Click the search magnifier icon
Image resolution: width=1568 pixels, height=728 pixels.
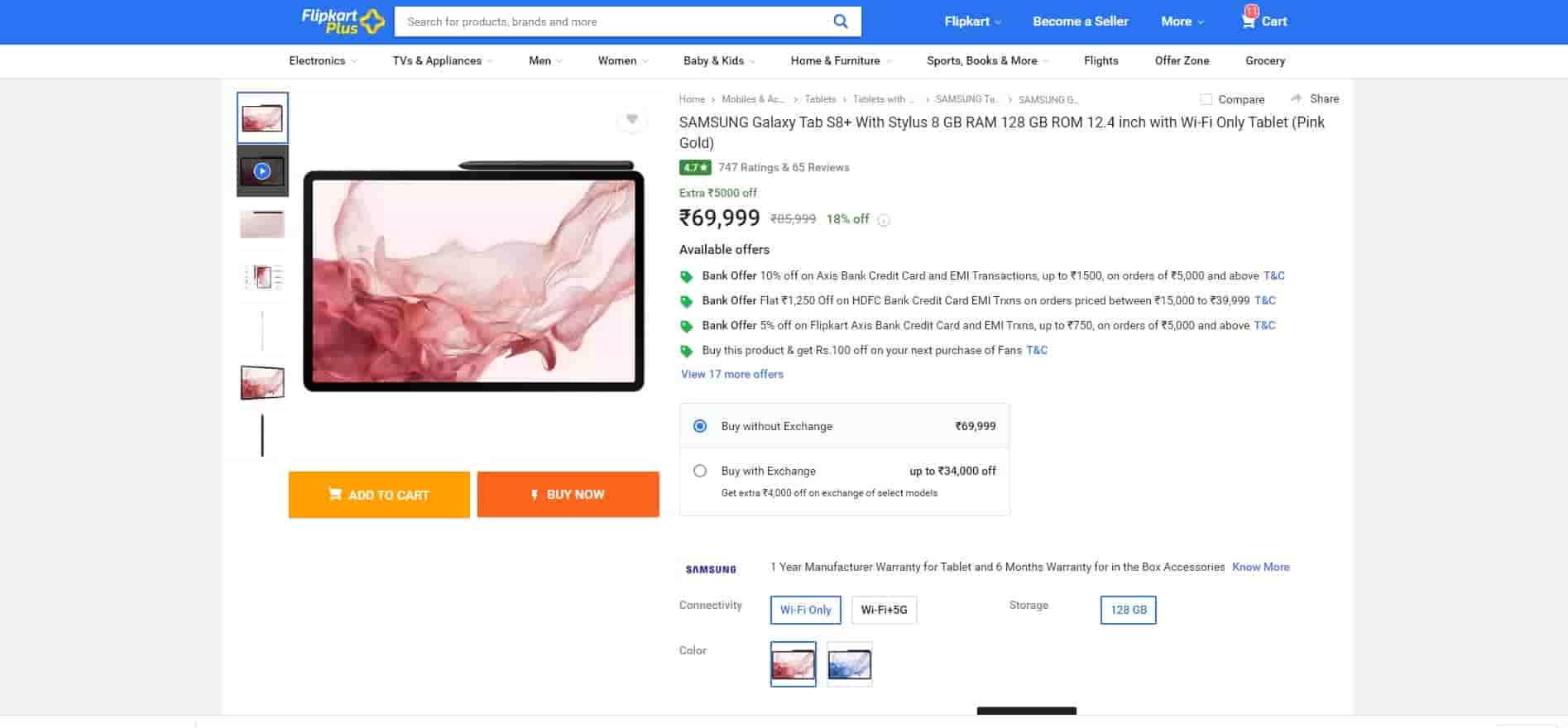click(x=840, y=22)
